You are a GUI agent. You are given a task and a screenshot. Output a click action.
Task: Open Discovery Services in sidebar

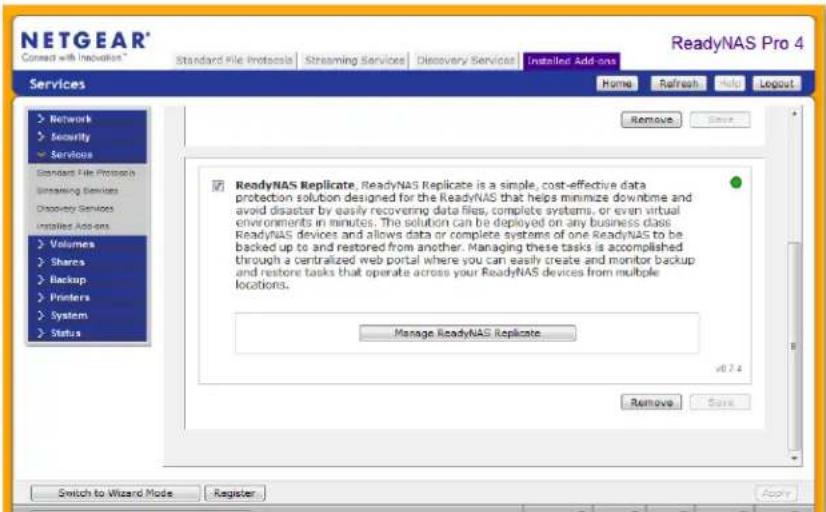[x=75, y=209]
